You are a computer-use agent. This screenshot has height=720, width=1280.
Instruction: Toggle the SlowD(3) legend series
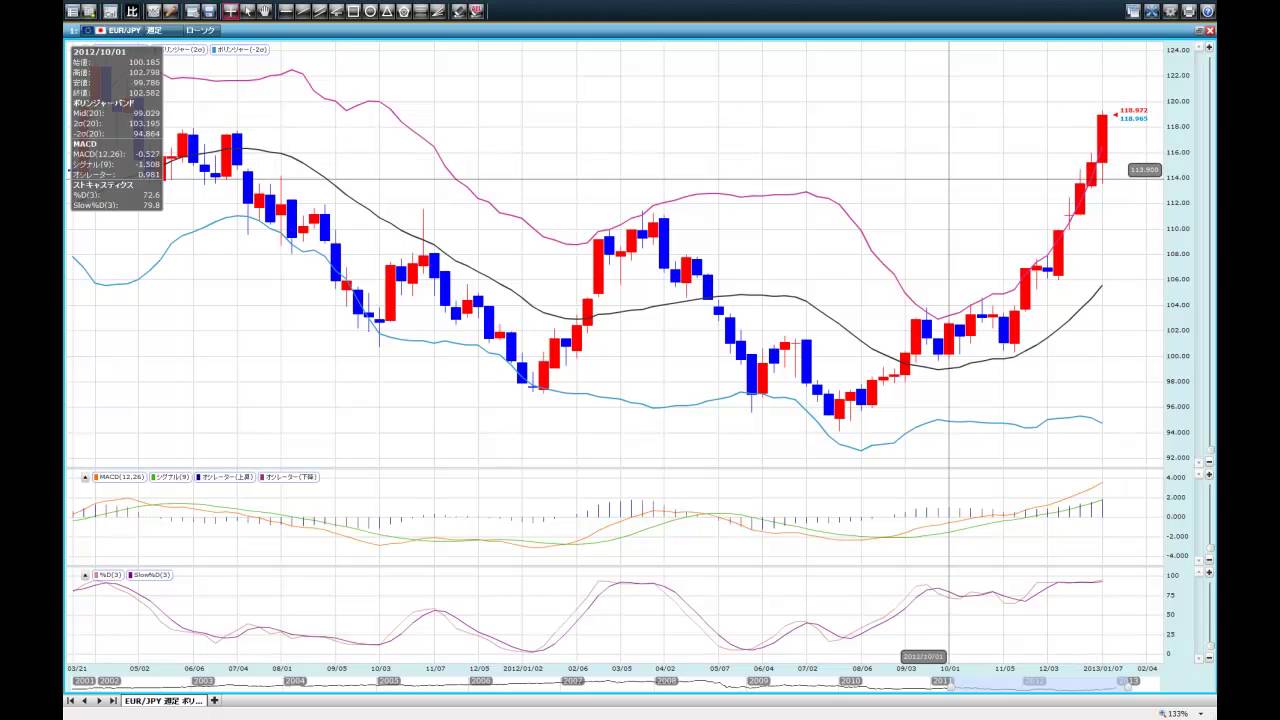(150, 575)
